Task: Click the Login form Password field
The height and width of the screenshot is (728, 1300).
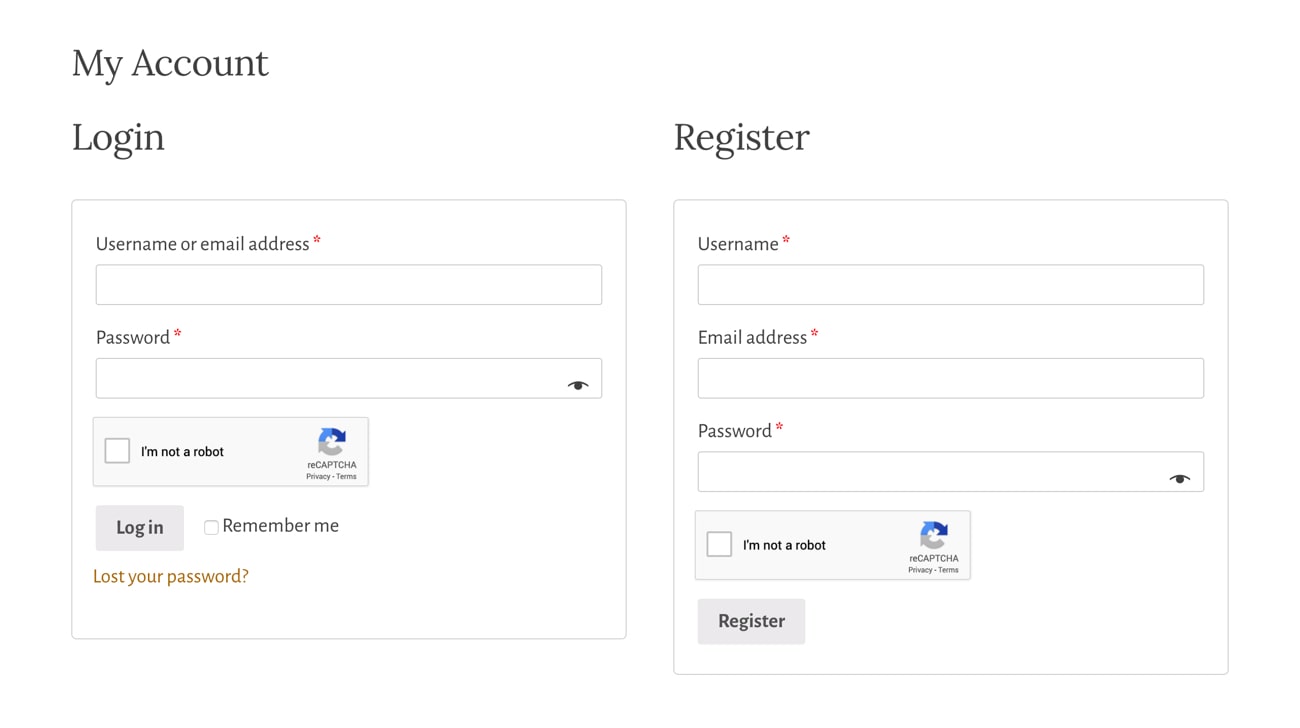Action: pyautogui.click(x=330, y=379)
